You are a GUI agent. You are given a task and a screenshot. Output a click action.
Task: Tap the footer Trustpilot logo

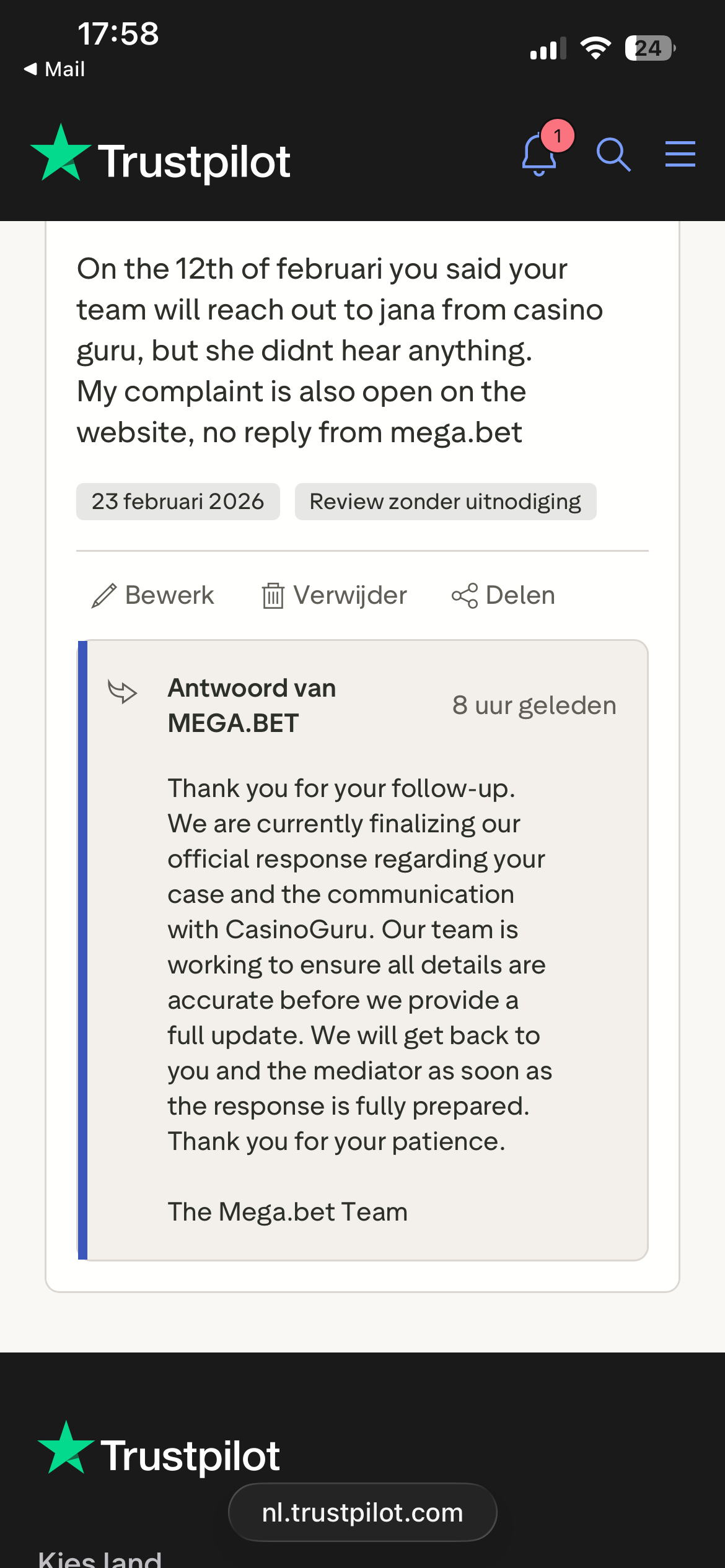pos(159,1452)
